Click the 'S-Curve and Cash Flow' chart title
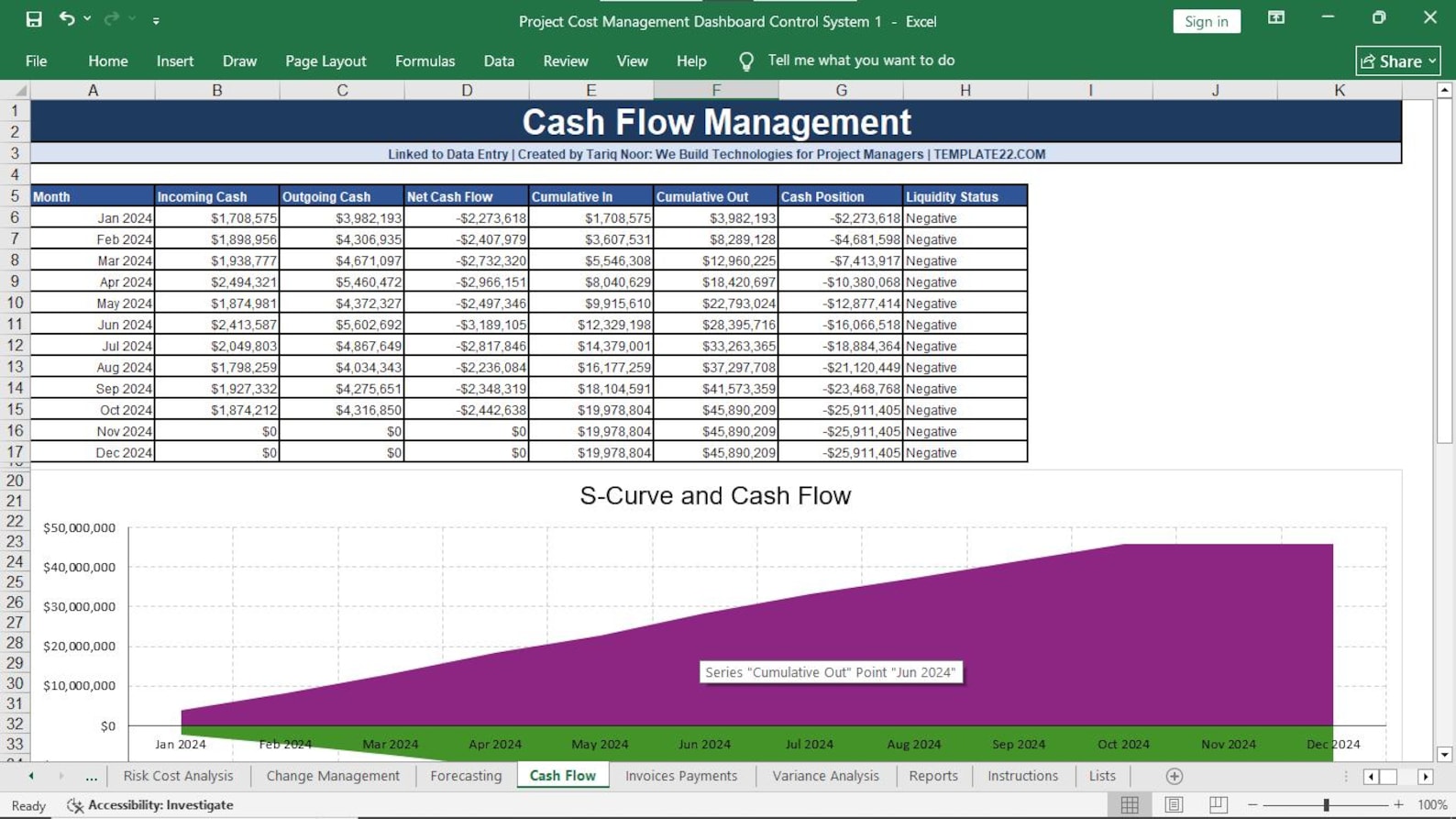This screenshot has height=819, width=1456. click(715, 495)
